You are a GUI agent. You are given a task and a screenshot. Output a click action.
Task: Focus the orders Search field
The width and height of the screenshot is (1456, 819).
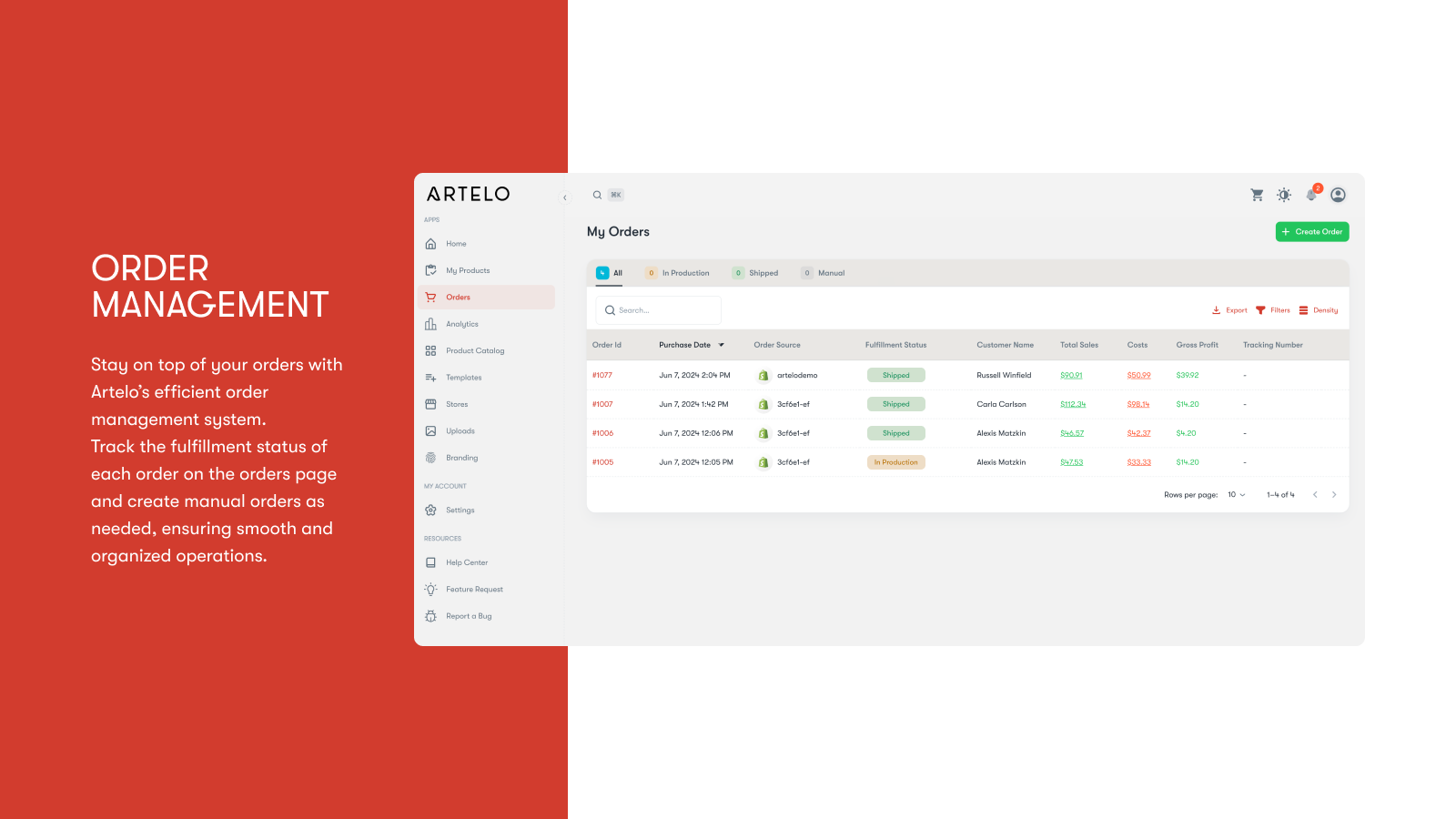(x=659, y=310)
